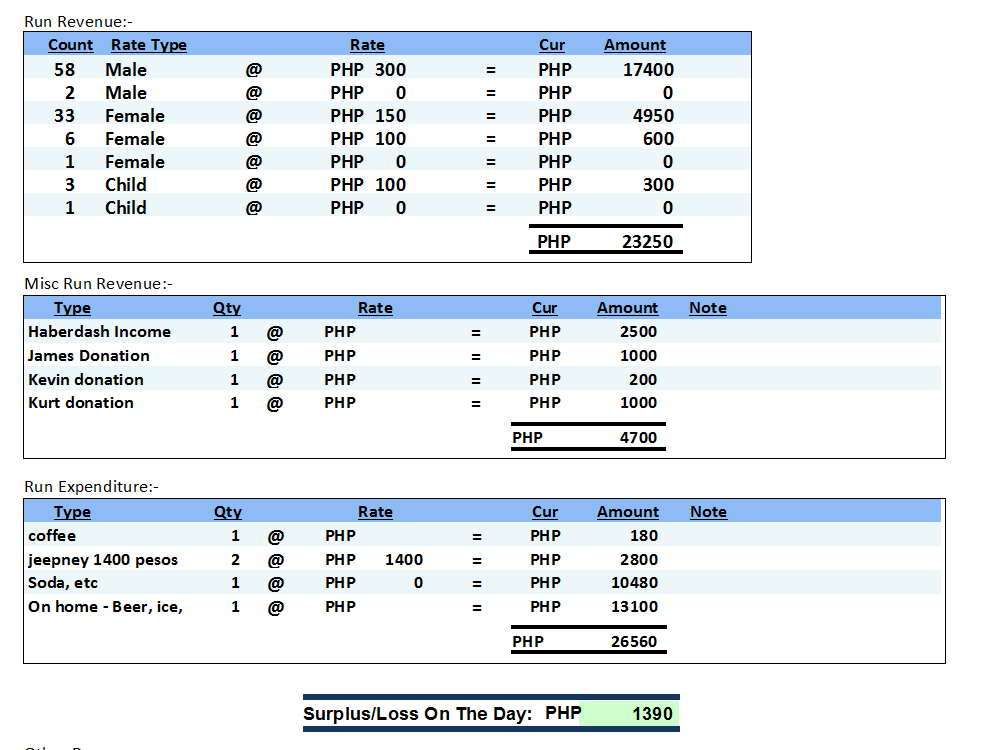Click the expenditure amount 13100 cell
Image resolution: width=983 pixels, height=750 pixels.
pos(634,607)
